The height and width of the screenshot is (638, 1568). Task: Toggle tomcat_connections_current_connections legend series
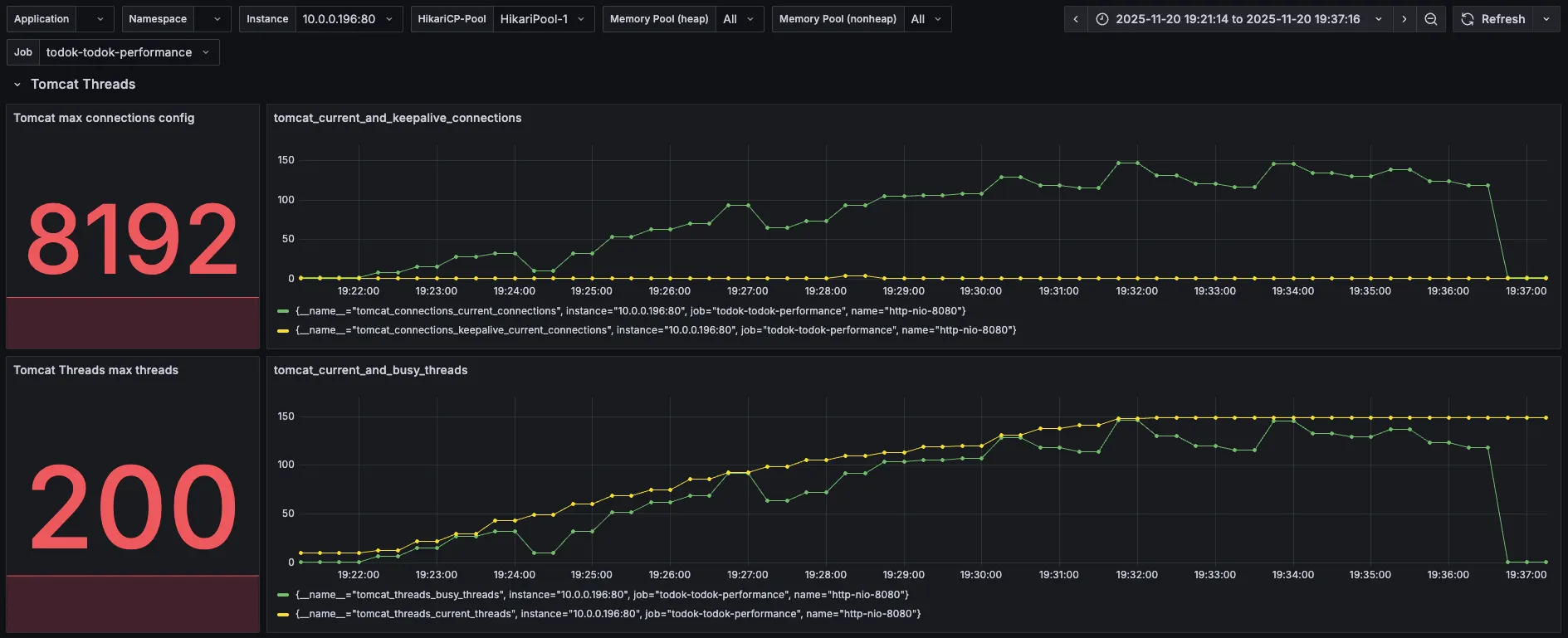[x=631, y=311]
